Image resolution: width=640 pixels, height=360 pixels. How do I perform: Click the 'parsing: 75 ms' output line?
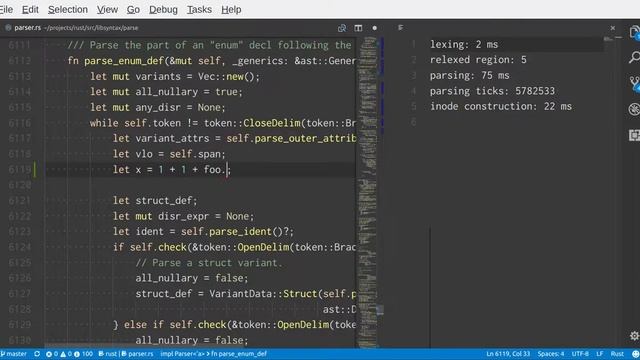[469, 76]
